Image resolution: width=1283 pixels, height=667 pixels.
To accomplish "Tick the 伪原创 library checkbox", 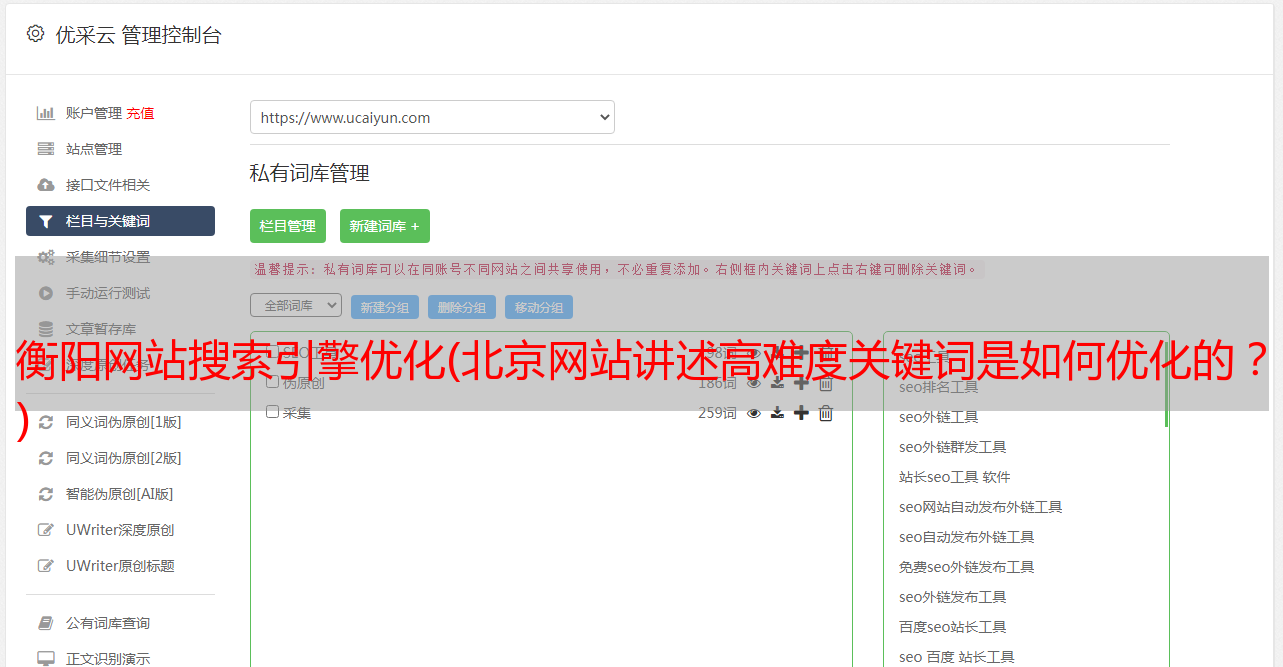I will coord(272,382).
